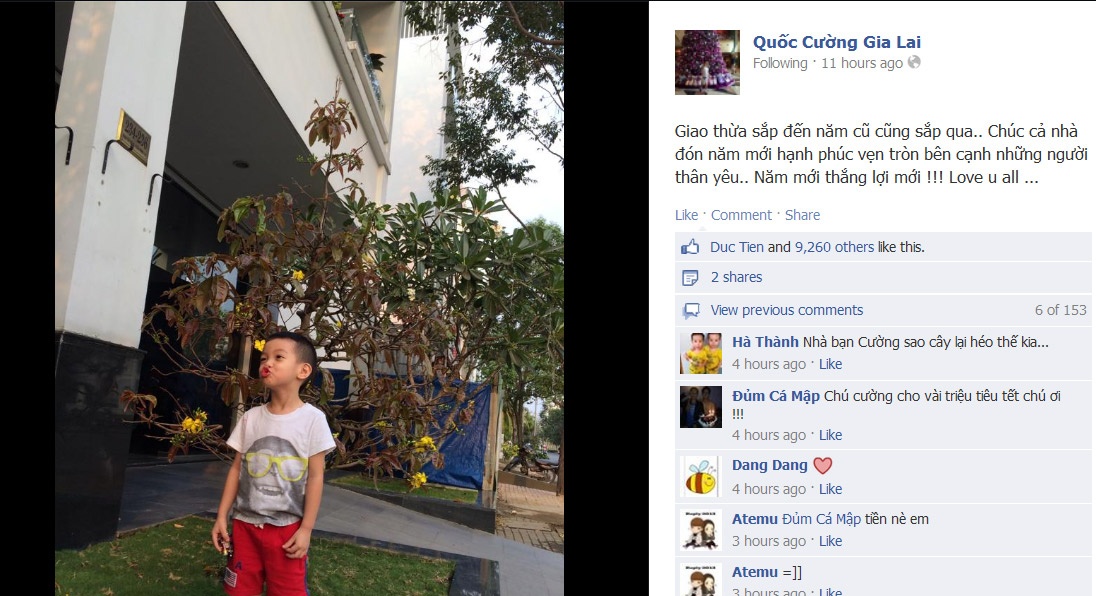Image resolution: width=1096 pixels, height=596 pixels.
Task: Open Duc Tien's profile link
Action: click(x=736, y=247)
